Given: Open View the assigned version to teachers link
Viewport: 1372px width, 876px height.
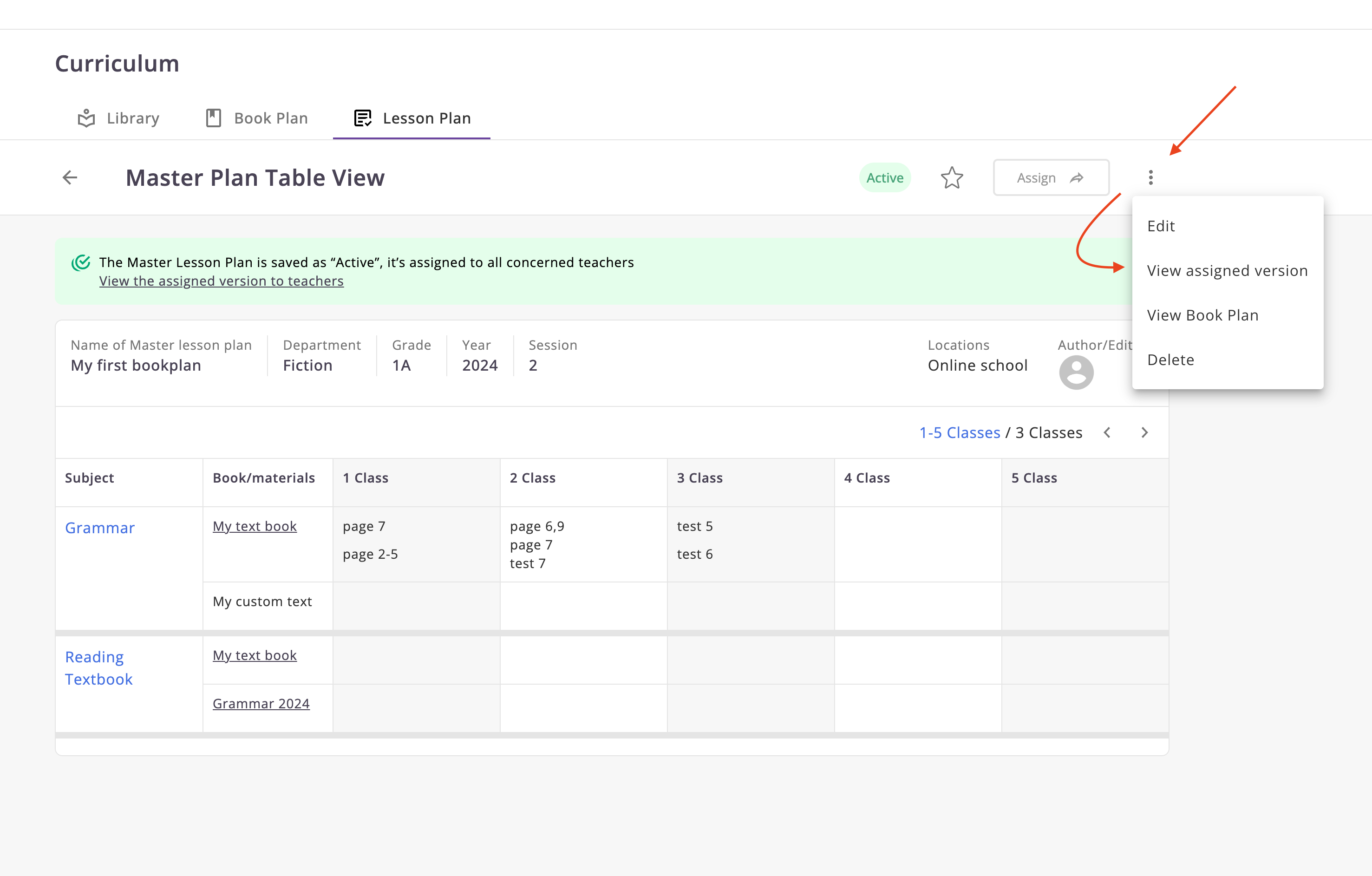Looking at the screenshot, I should pyautogui.click(x=221, y=281).
